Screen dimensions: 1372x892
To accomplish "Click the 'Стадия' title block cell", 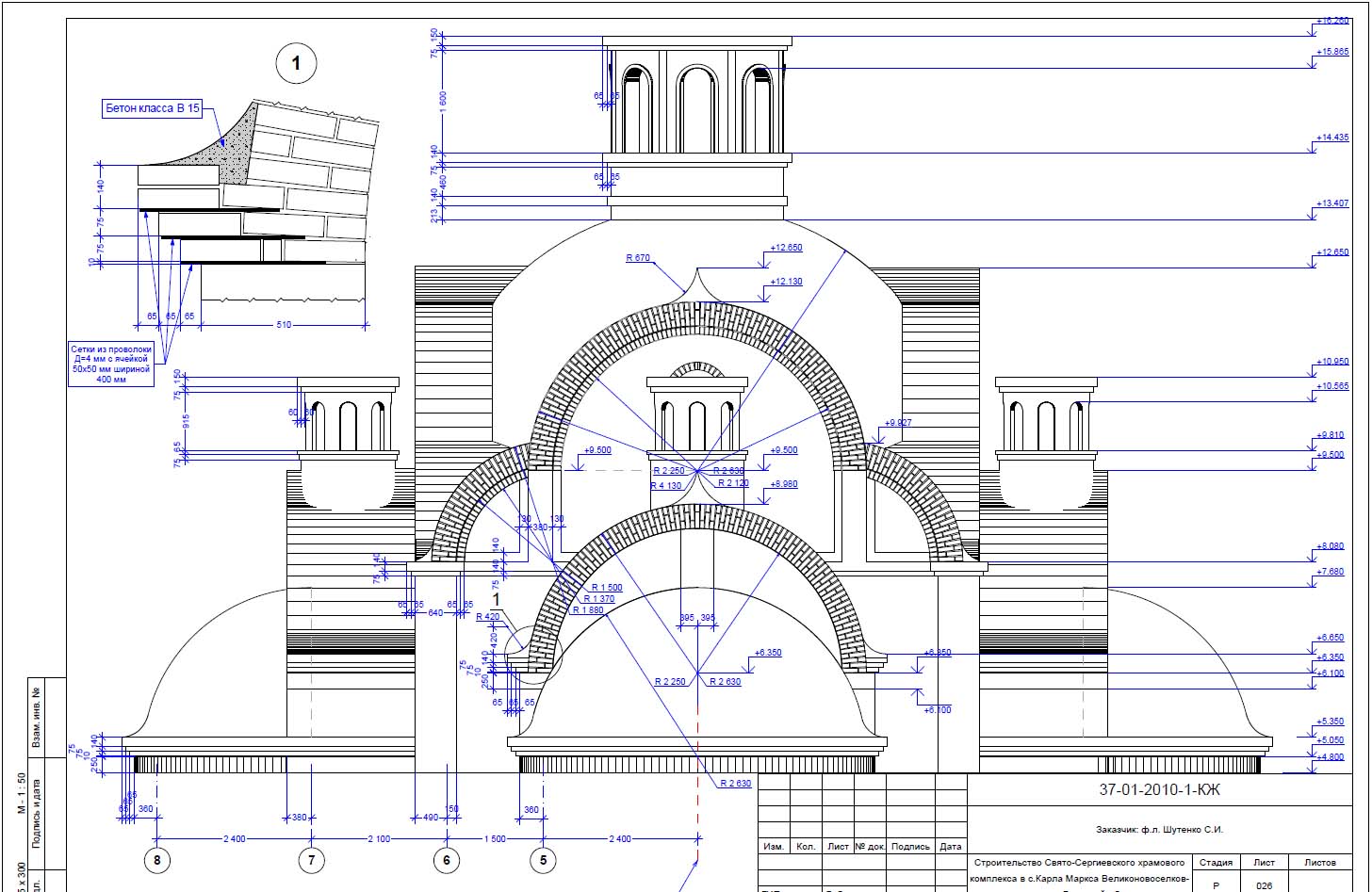I will (x=1216, y=862).
